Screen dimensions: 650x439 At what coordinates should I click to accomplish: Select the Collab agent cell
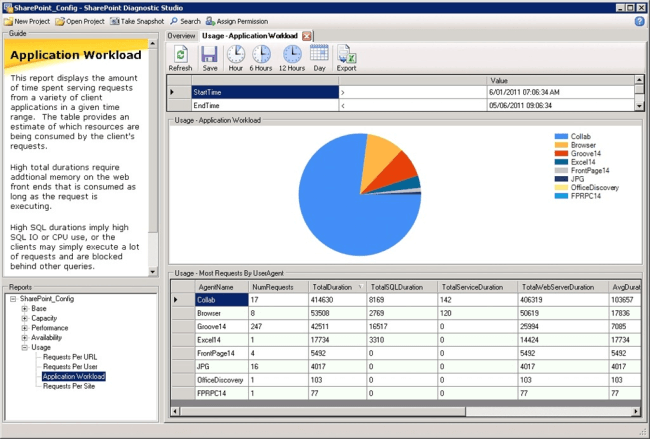pyautogui.click(x=221, y=300)
